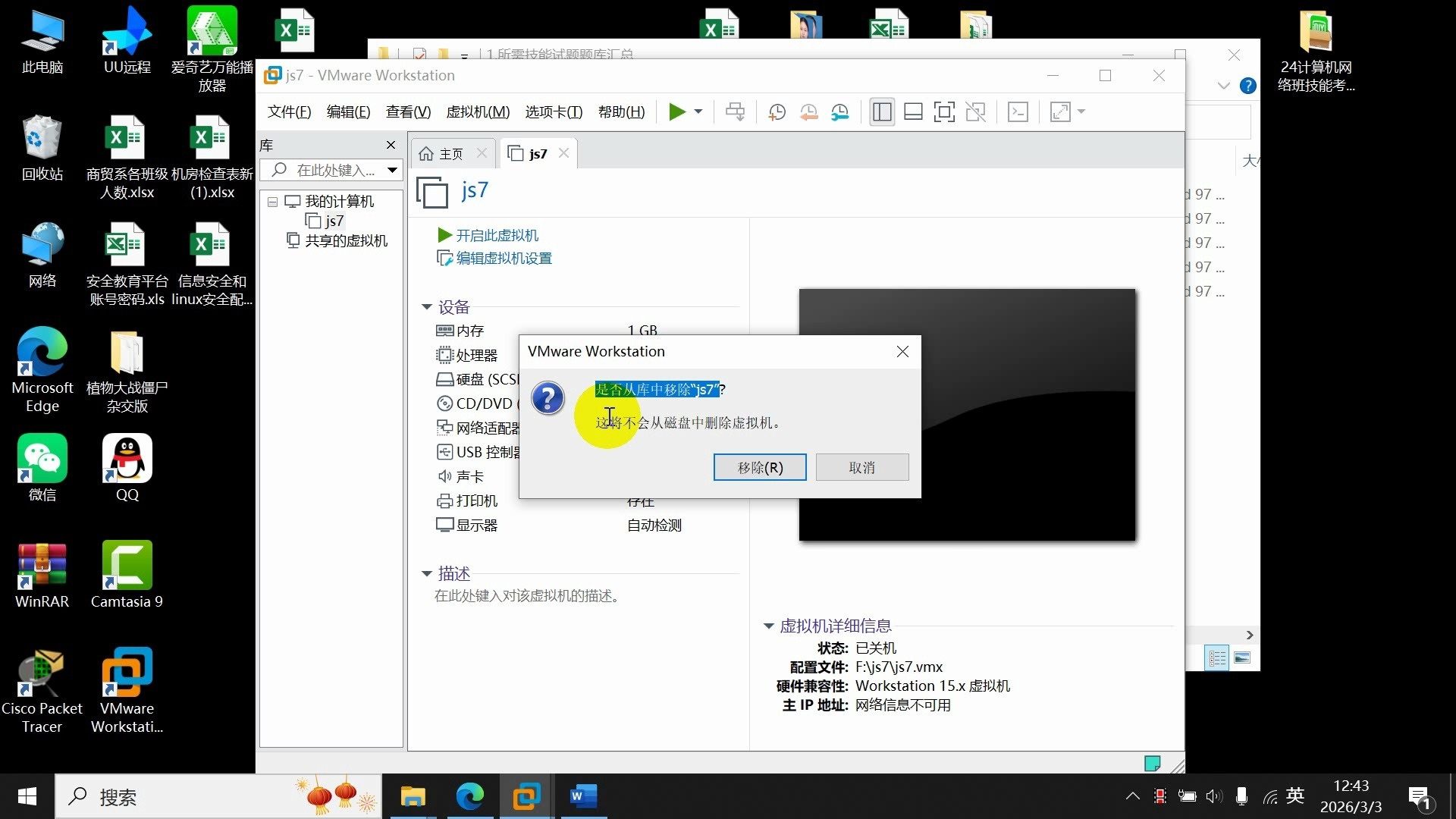This screenshot has height=819, width=1456.
Task: Click the full screen mode toolbar icon
Action: (x=944, y=112)
